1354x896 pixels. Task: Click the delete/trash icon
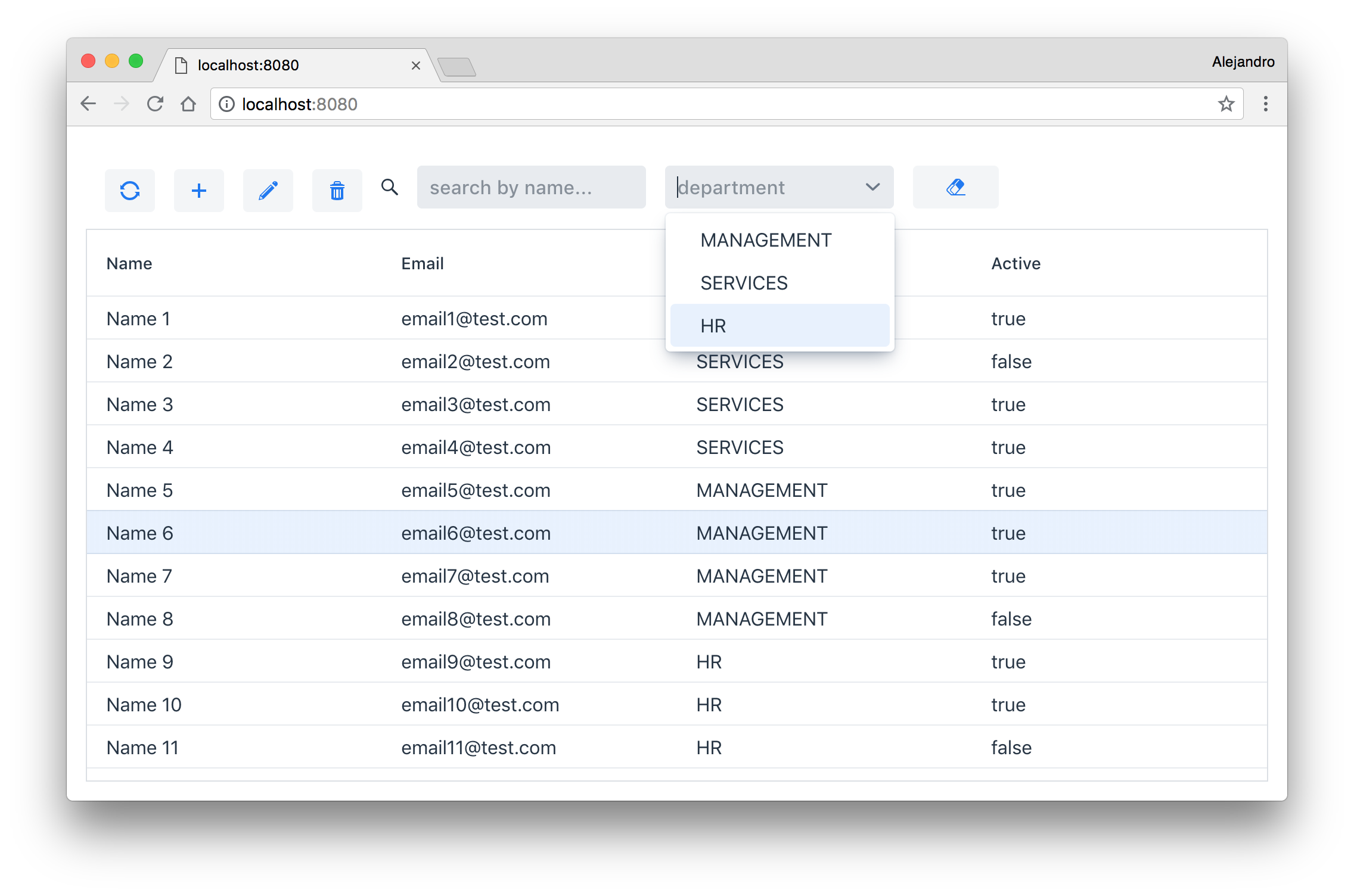[x=338, y=188]
